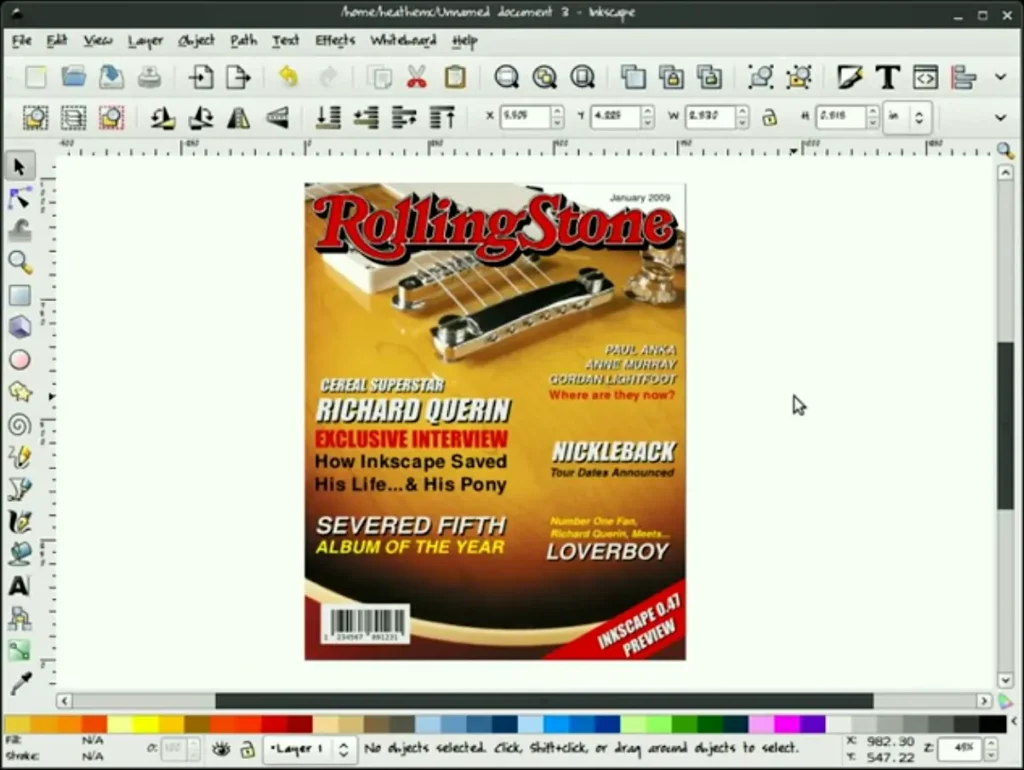Viewport: 1024px width, 770px height.
Task: Pick the Paint Bucket fill tool
Action: point(20,553)
